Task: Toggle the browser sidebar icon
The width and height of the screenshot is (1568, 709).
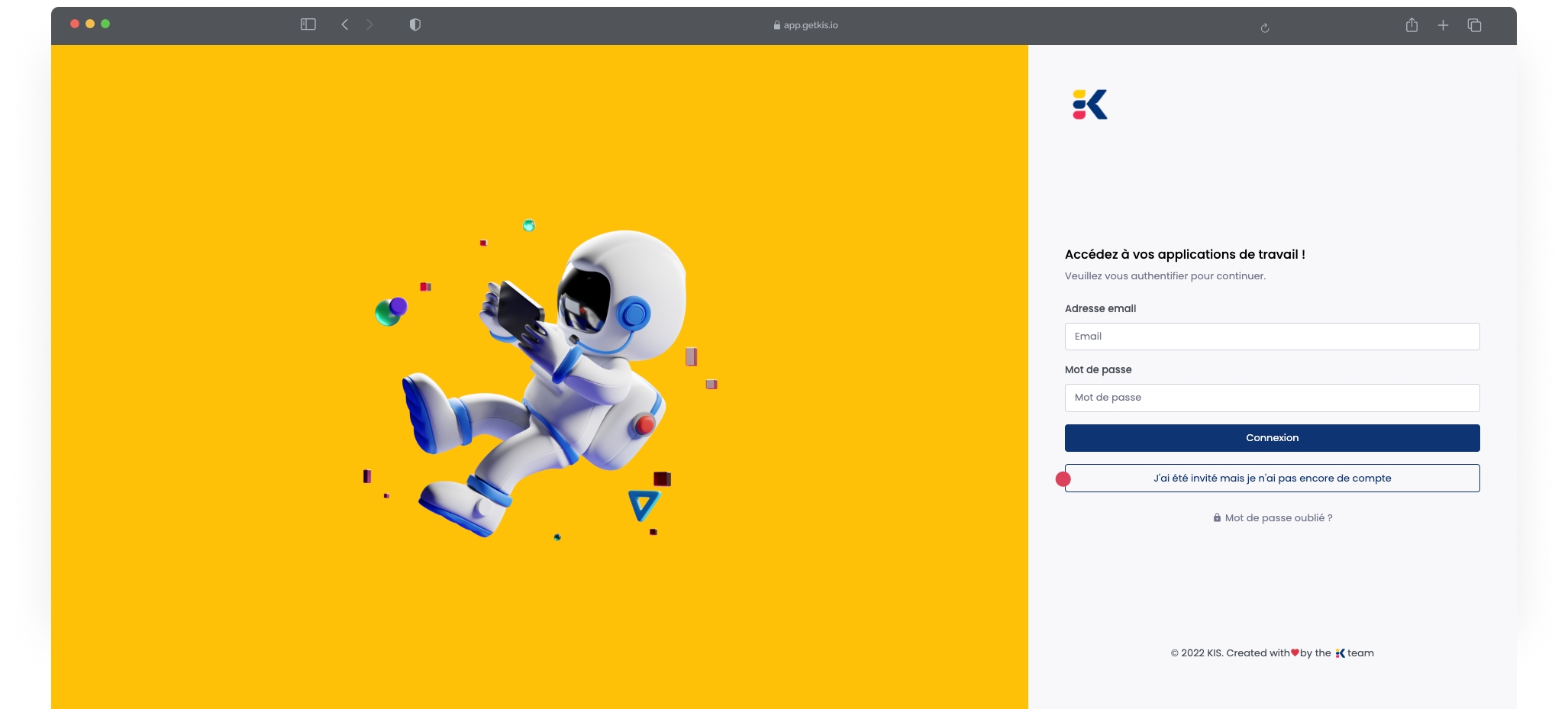Action: 308,24
